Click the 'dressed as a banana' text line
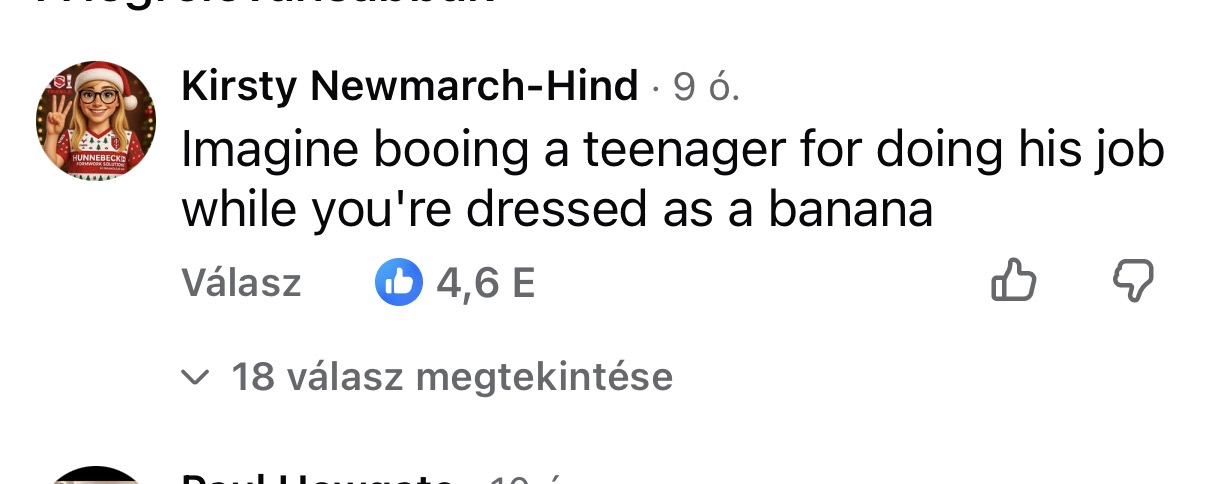Viewport: 1206px width, 484px height. 557,209
